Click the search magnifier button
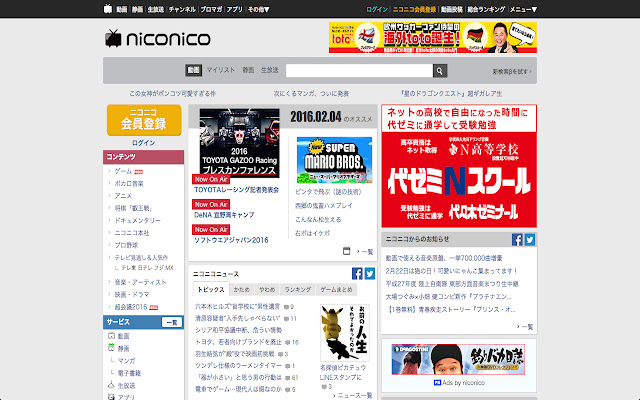The width and height of the screenshot is (640, 400). point(440,71)
